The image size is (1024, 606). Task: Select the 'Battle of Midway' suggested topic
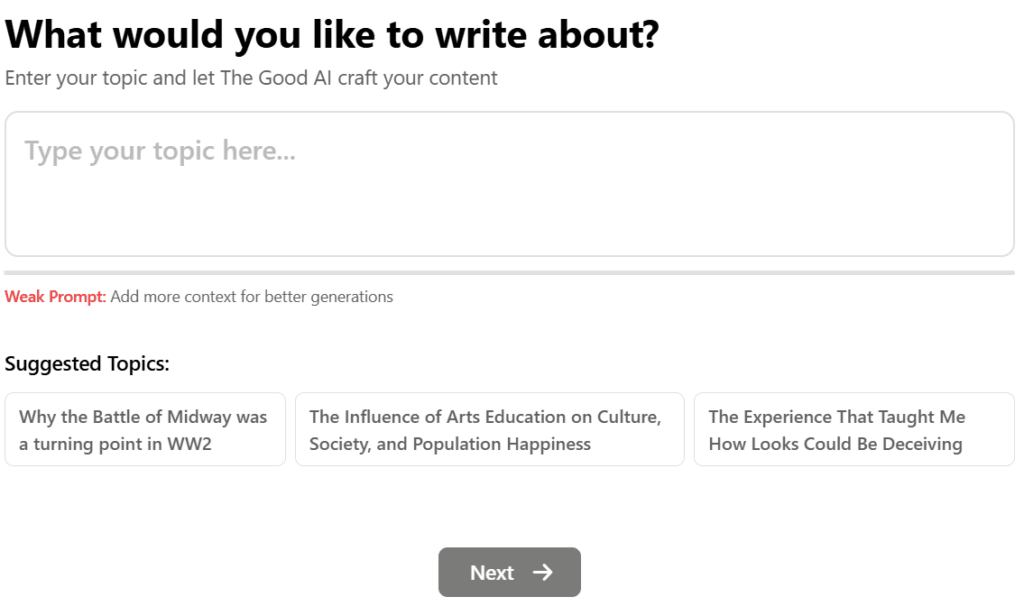coord(145,429)
